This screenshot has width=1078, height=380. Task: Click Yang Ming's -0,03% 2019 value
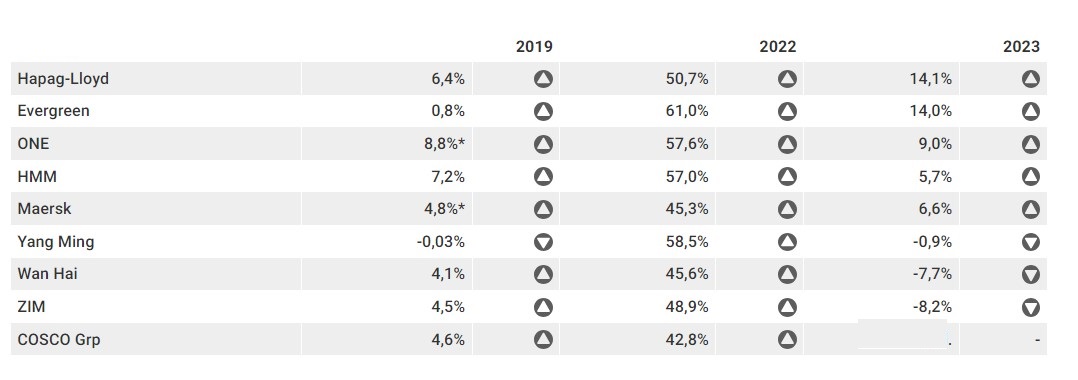click(x=441, y=242)
